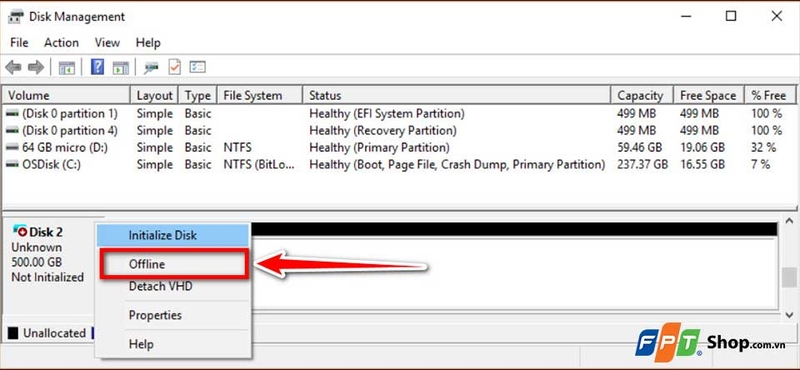Select the (Disk 0 partition 1) volume row
The height and width of the screenshot is (370, 800).
[400, 113]
